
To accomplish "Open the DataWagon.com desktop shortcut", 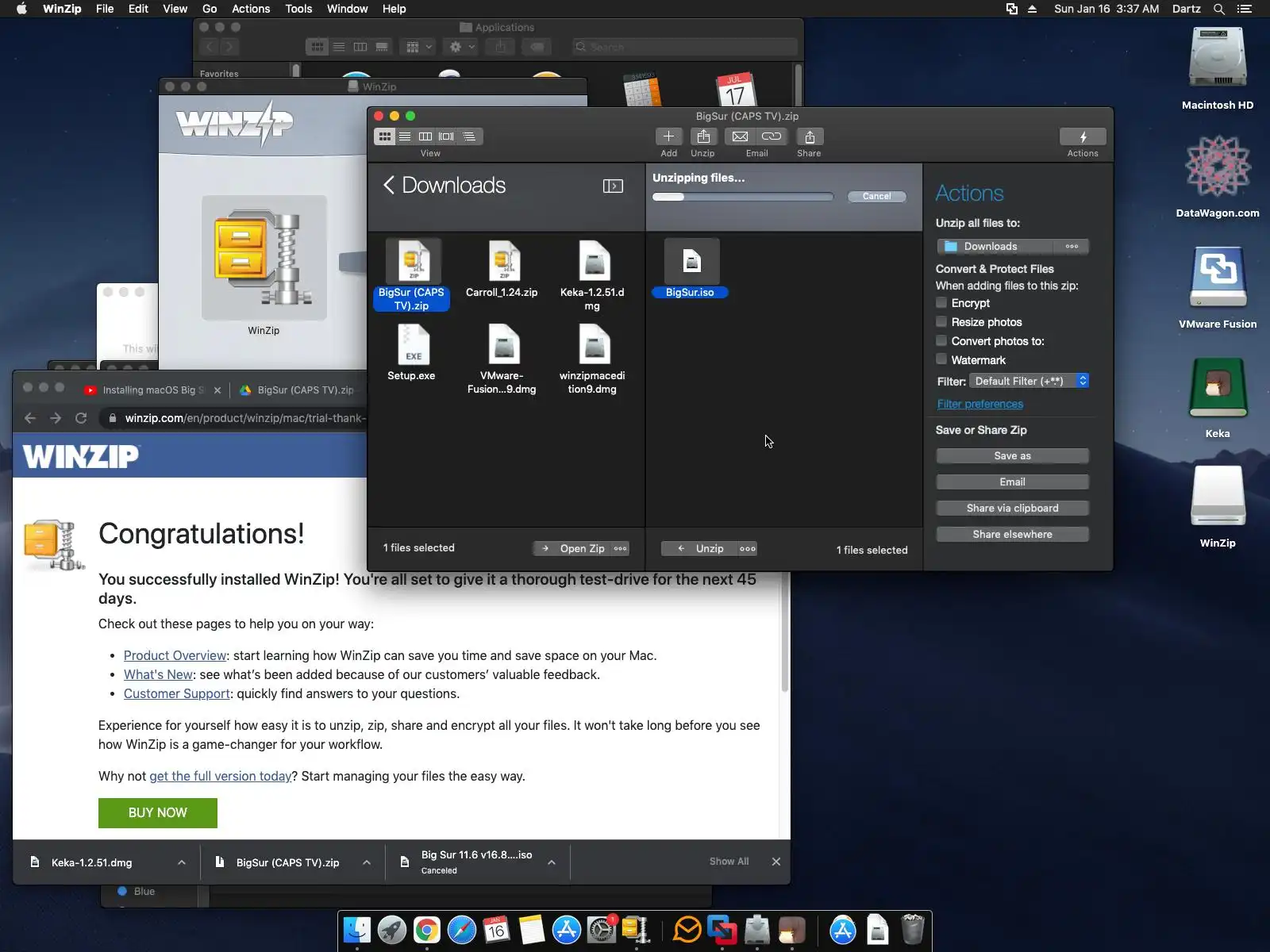I will 1218,177.
